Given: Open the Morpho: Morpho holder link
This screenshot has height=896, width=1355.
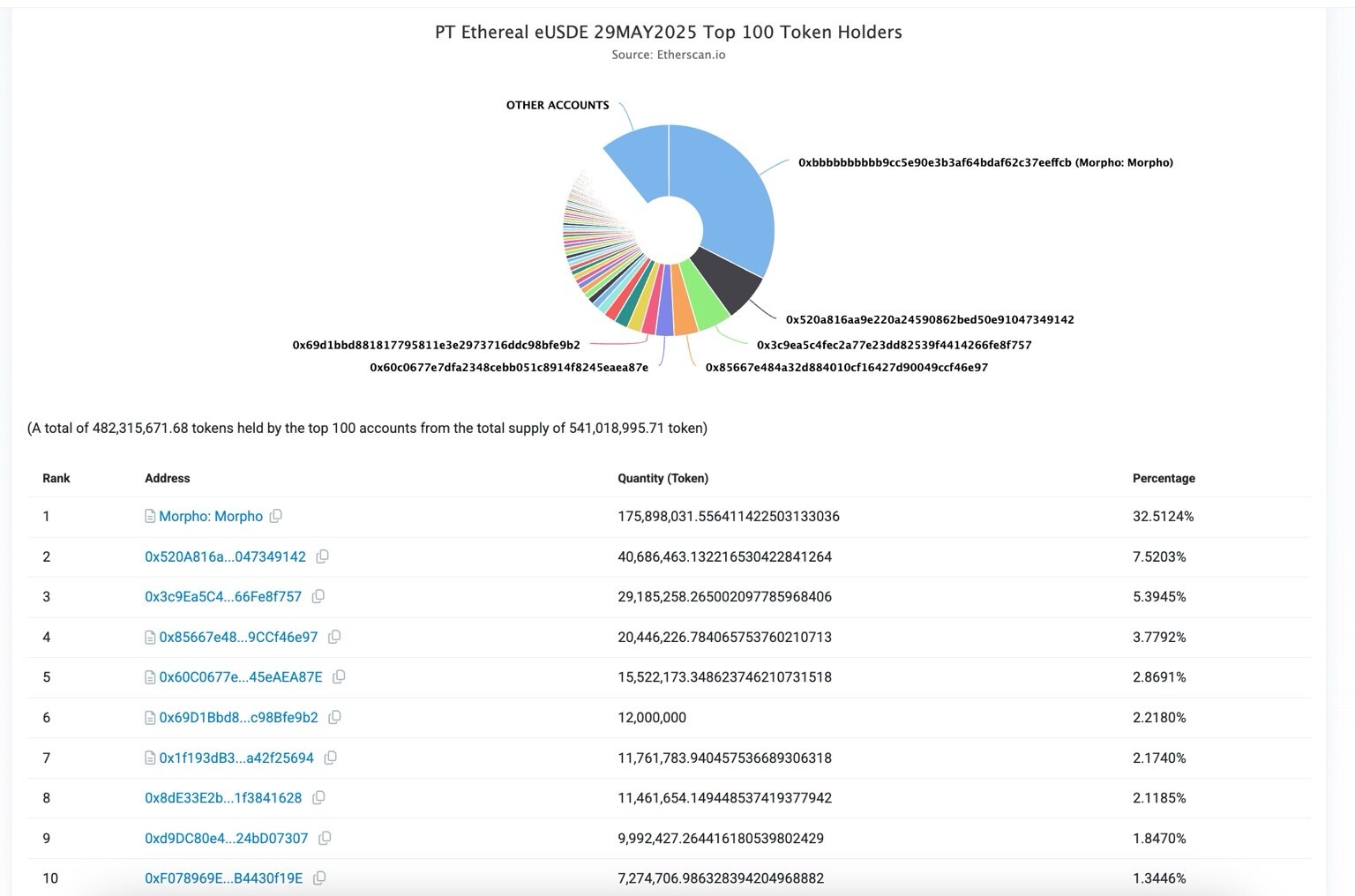Looking at the screenshot, I should coord(211,517).
